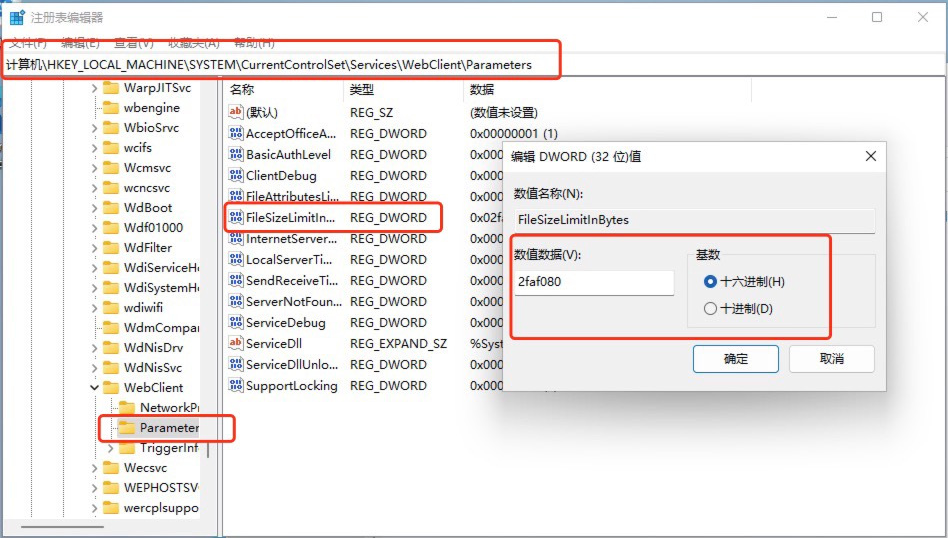
Task: Click the WebClient folder icon in tree
Action: [x=110, y=388]
